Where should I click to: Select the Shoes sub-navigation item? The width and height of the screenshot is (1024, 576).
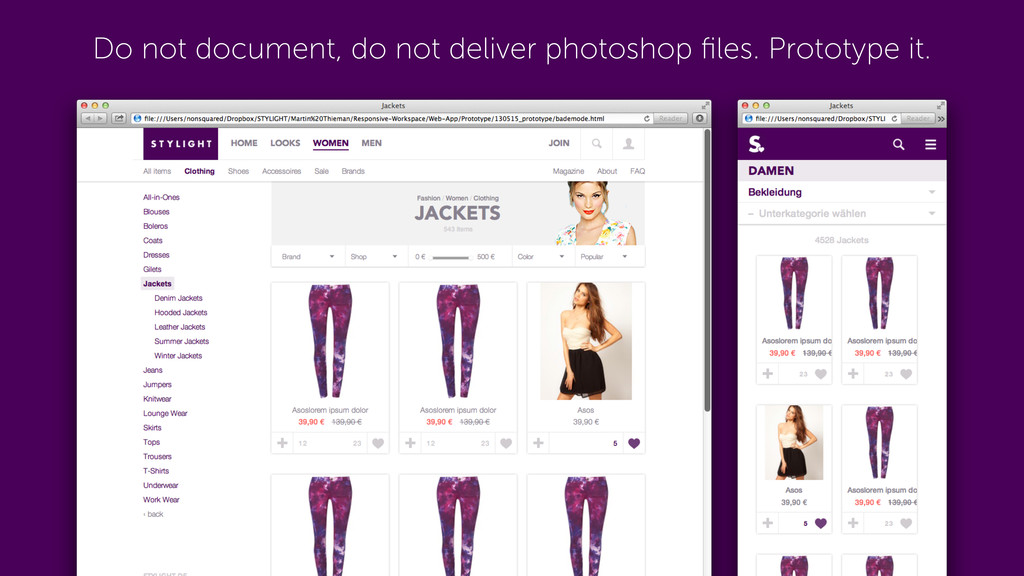tap(238, 171)
